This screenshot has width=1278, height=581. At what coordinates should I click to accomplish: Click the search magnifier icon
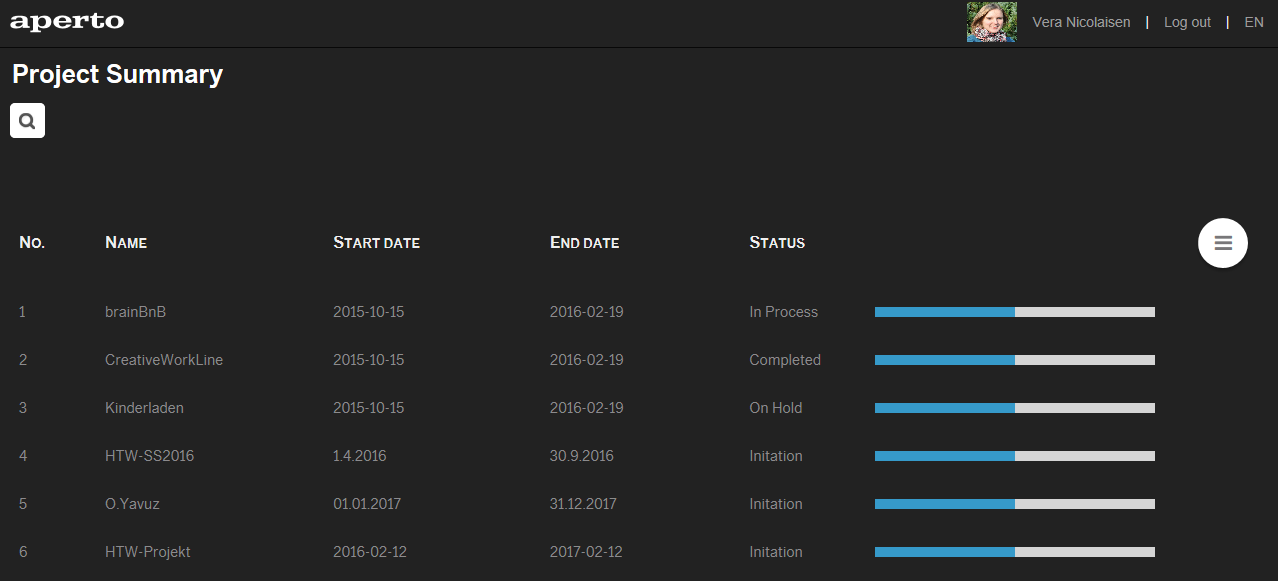point(27,121)
